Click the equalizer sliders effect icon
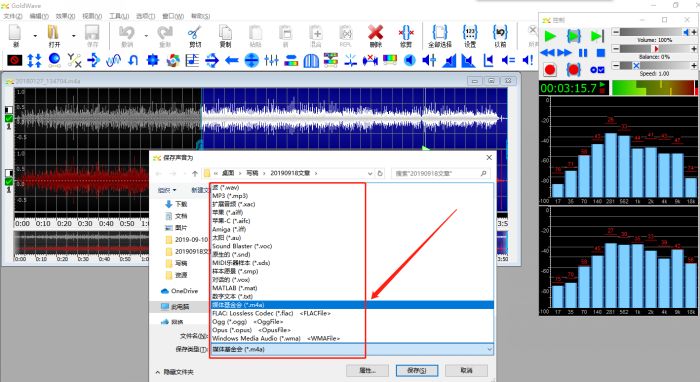The height and width of the screenshot is (382, 700). [271, 60]
